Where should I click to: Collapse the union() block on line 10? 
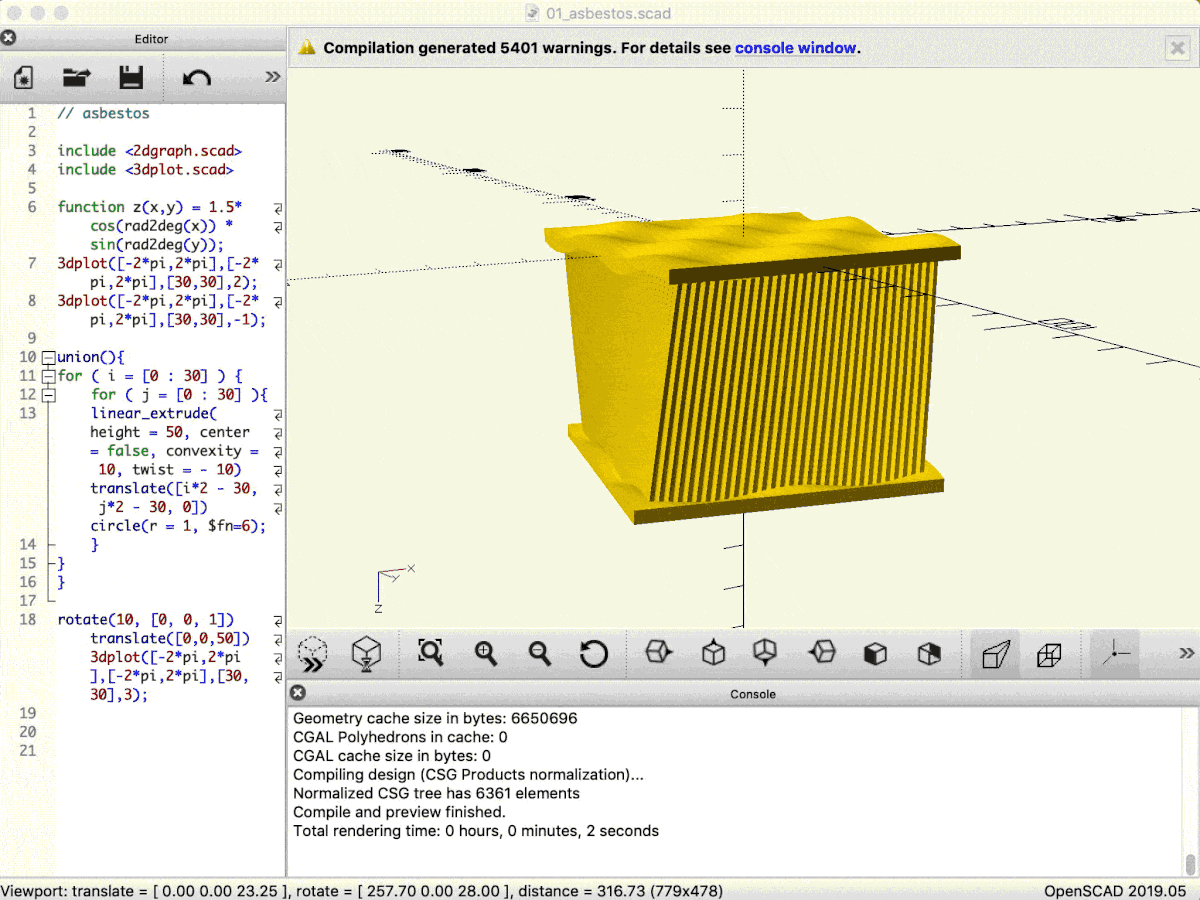47,357
